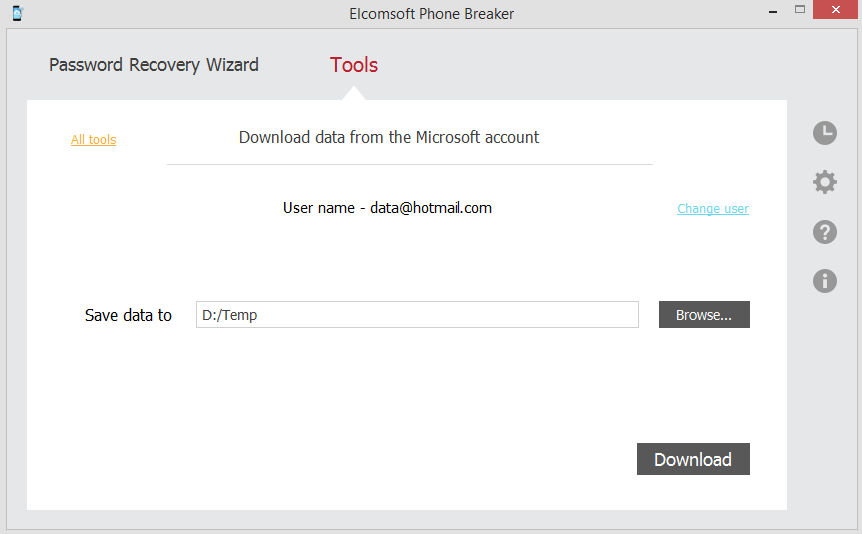Open the history clock icon
Image resolution: width=862 pixels, height=534 pixels.
point(825,133)
